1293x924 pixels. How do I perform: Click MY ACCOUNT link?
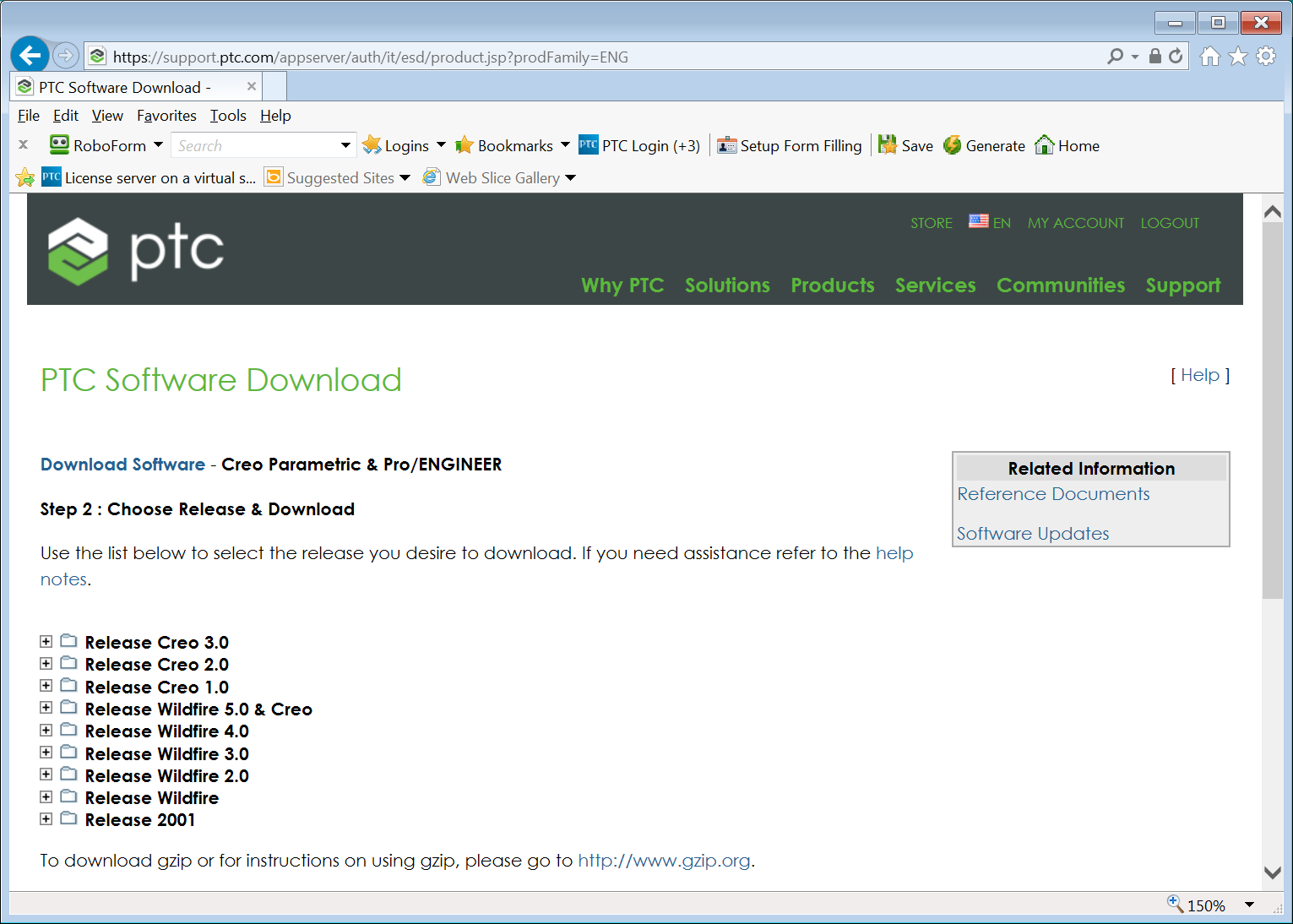pyautogui.click(x=1076, y=223)
